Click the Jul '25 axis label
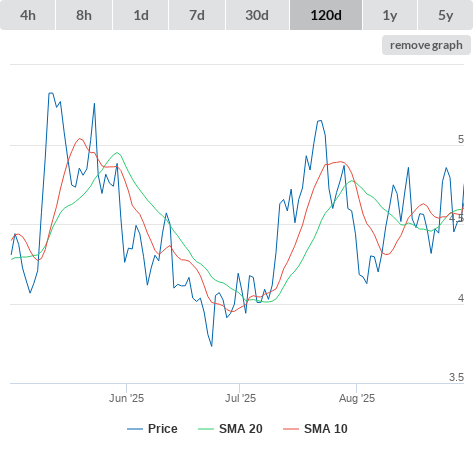This screenshot has width=474, height=455. click(240, 398)
